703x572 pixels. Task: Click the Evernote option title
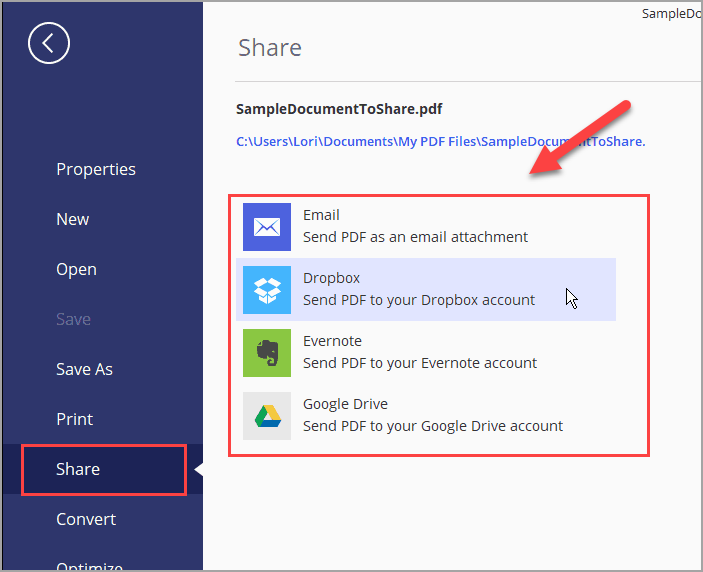[x=332, y=341]
